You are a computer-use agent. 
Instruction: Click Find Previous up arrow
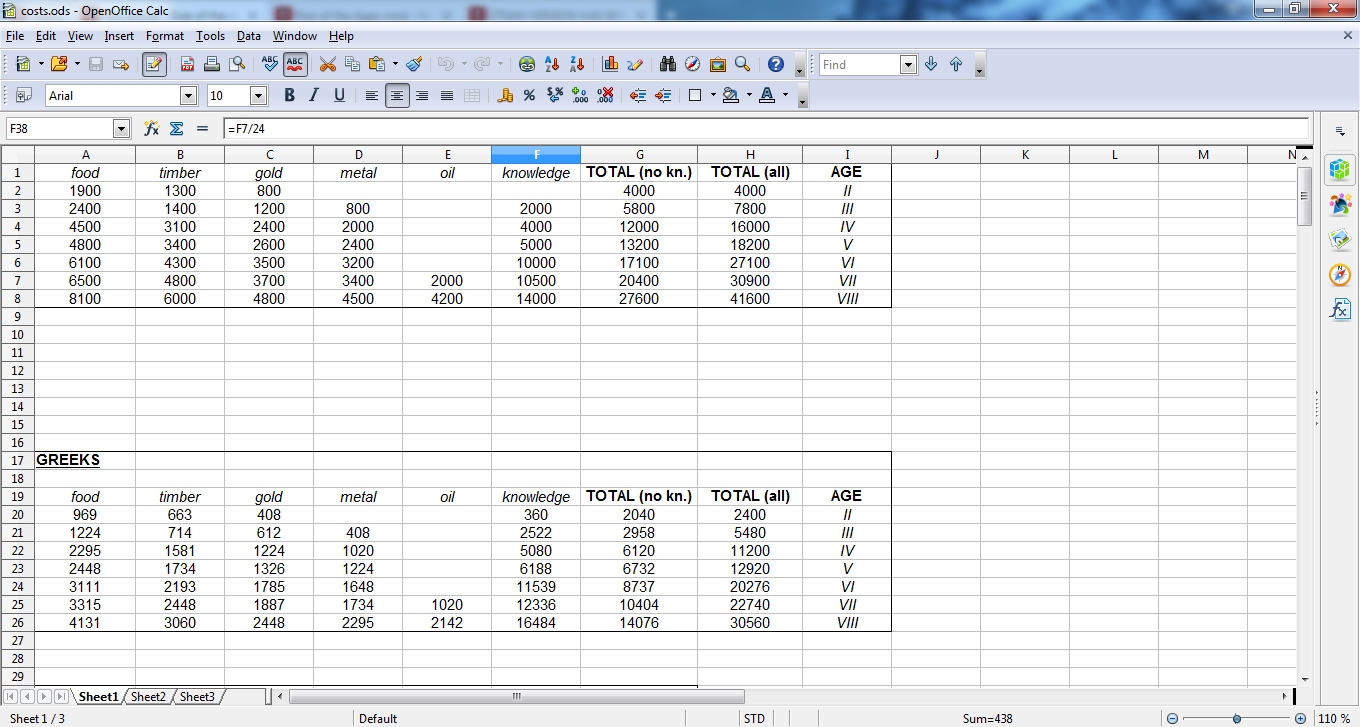(956, 64)
